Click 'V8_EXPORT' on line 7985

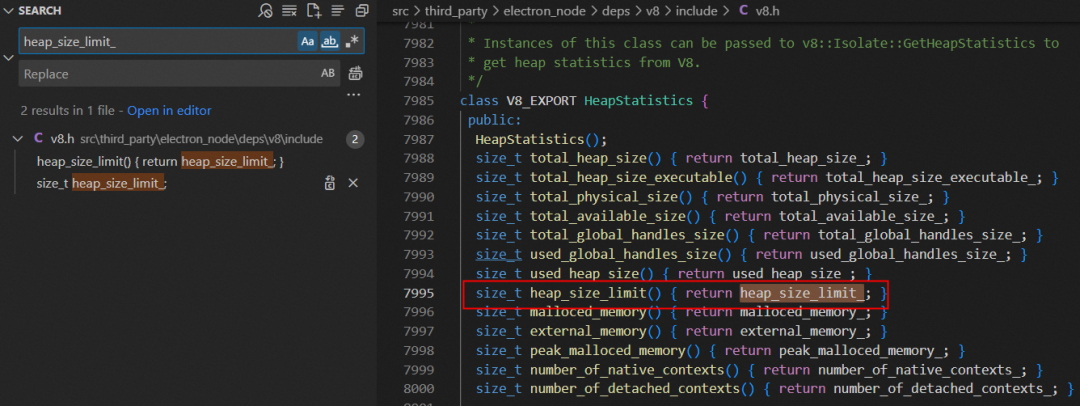[x=542, y=101]
